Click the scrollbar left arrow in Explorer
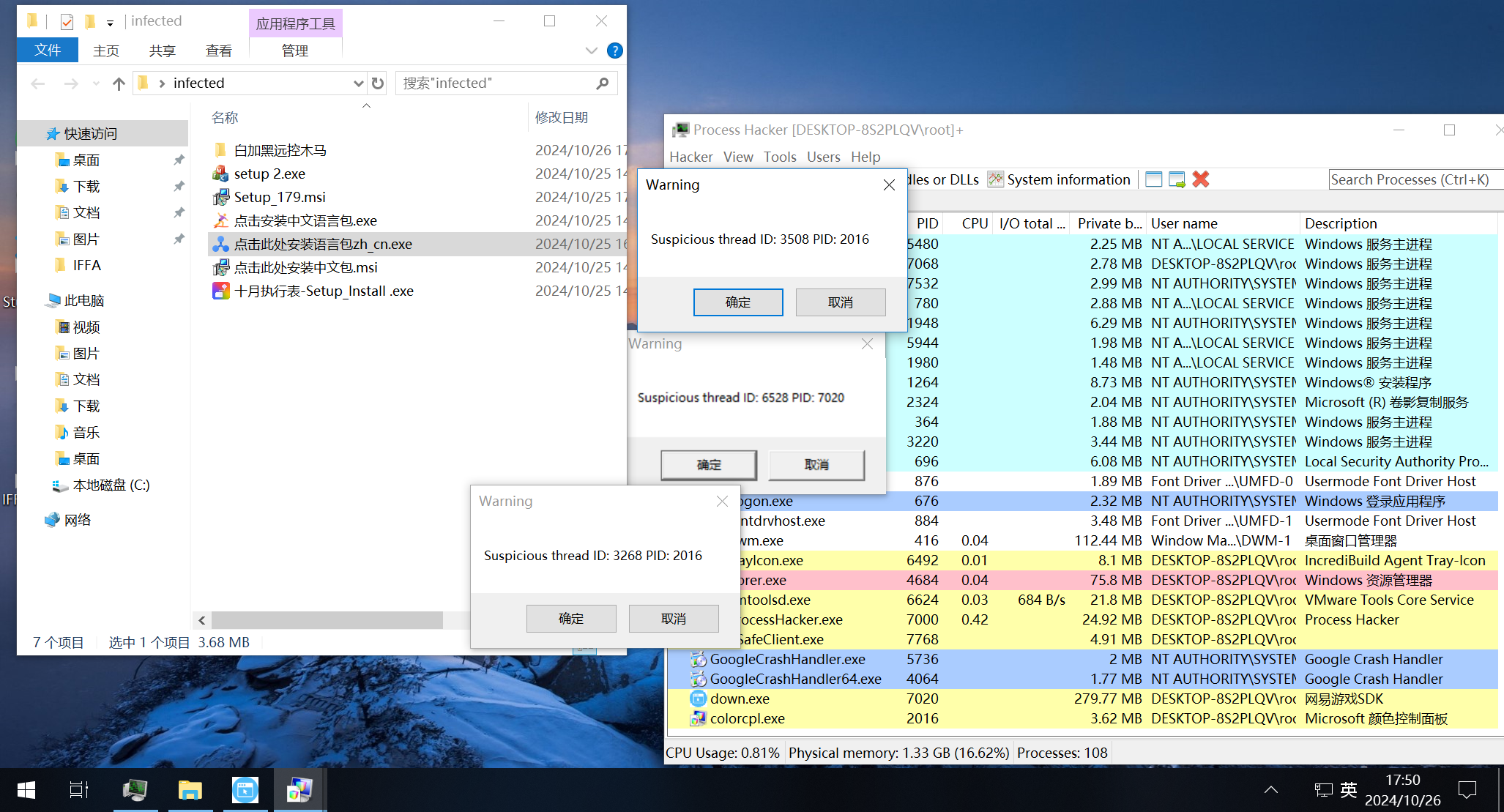 point(202,620)
